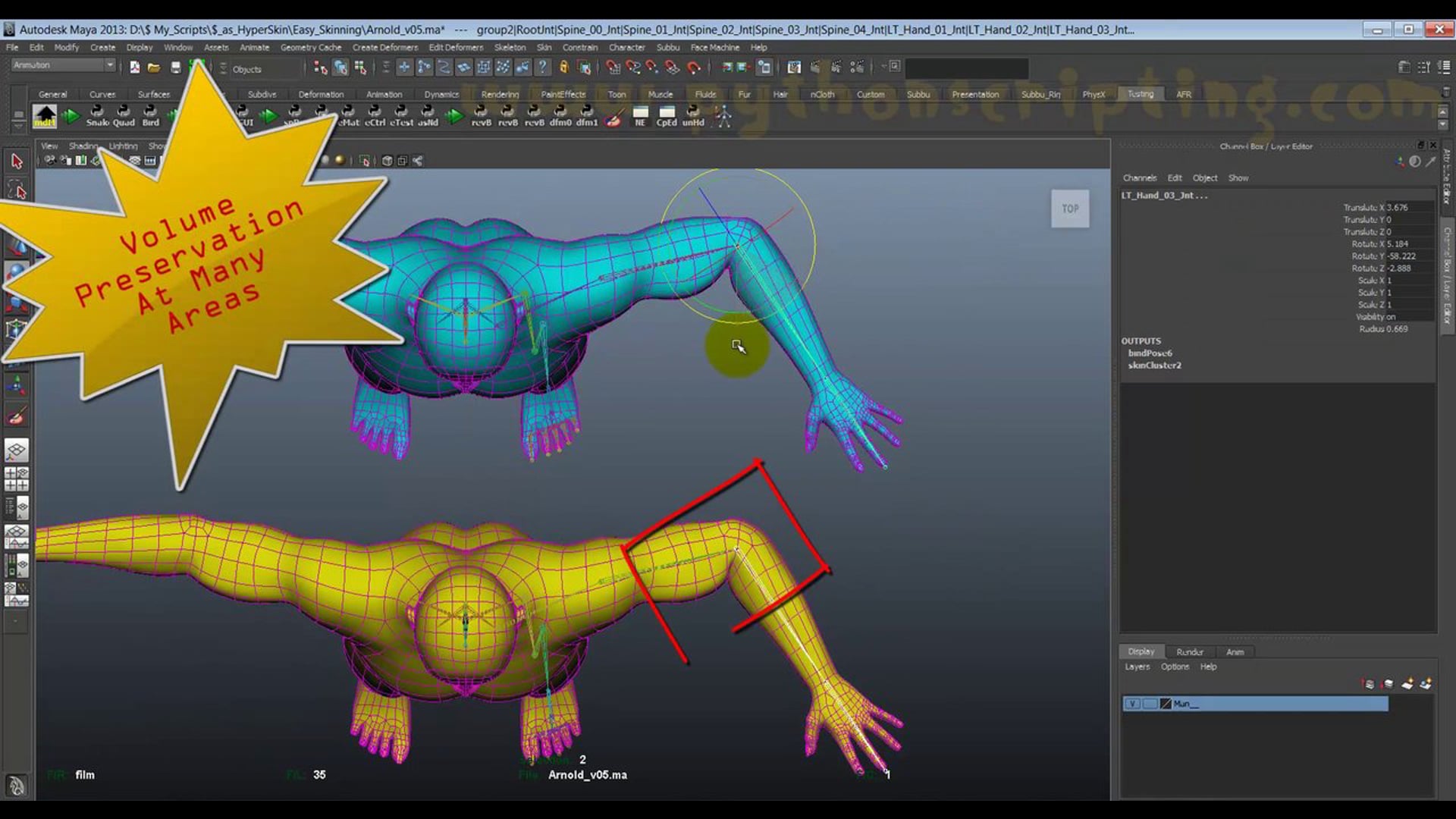Click the lock selection padlock icon

tap(563, 67)
